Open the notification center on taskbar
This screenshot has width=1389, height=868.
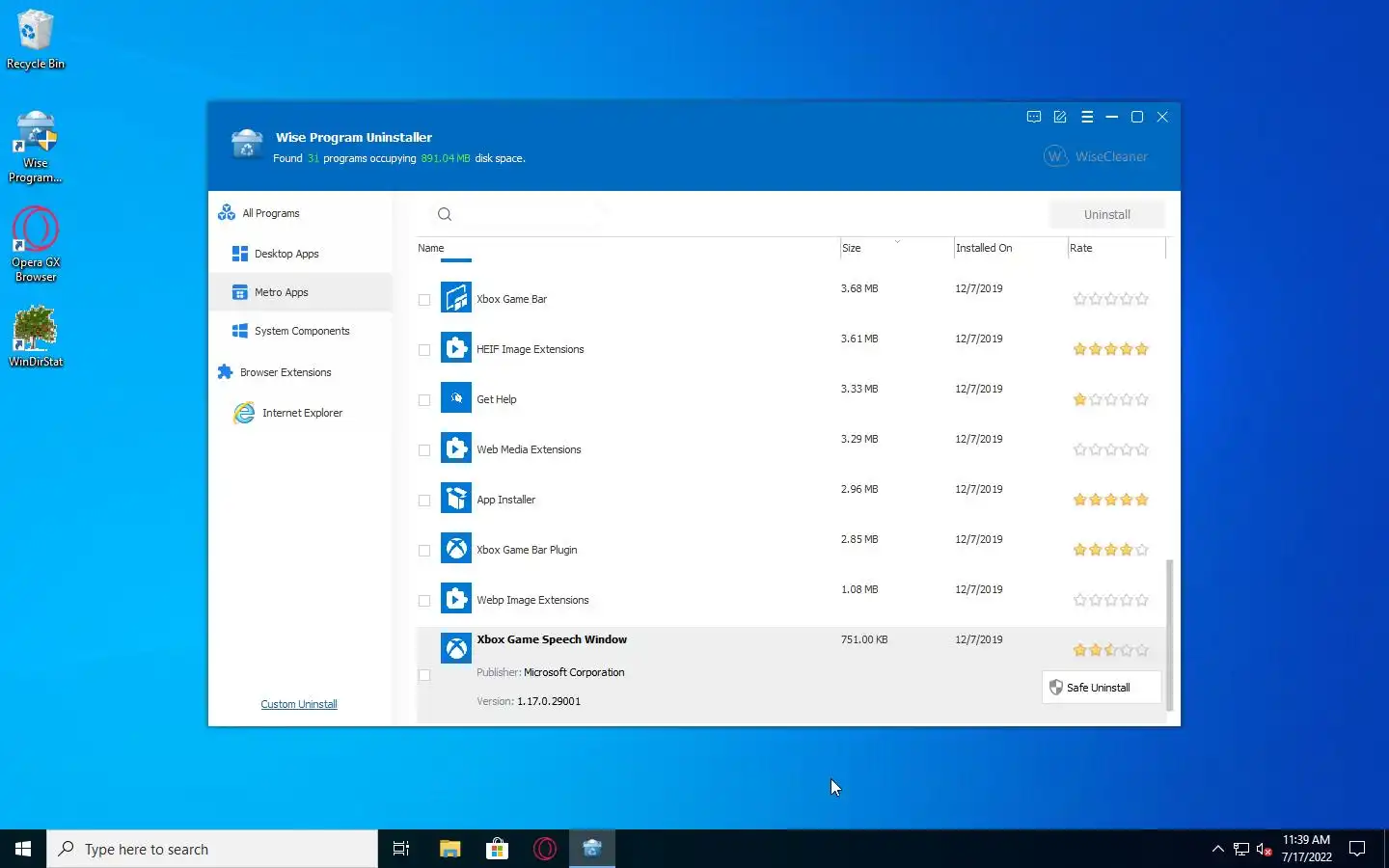click(x=1357, y=849)
